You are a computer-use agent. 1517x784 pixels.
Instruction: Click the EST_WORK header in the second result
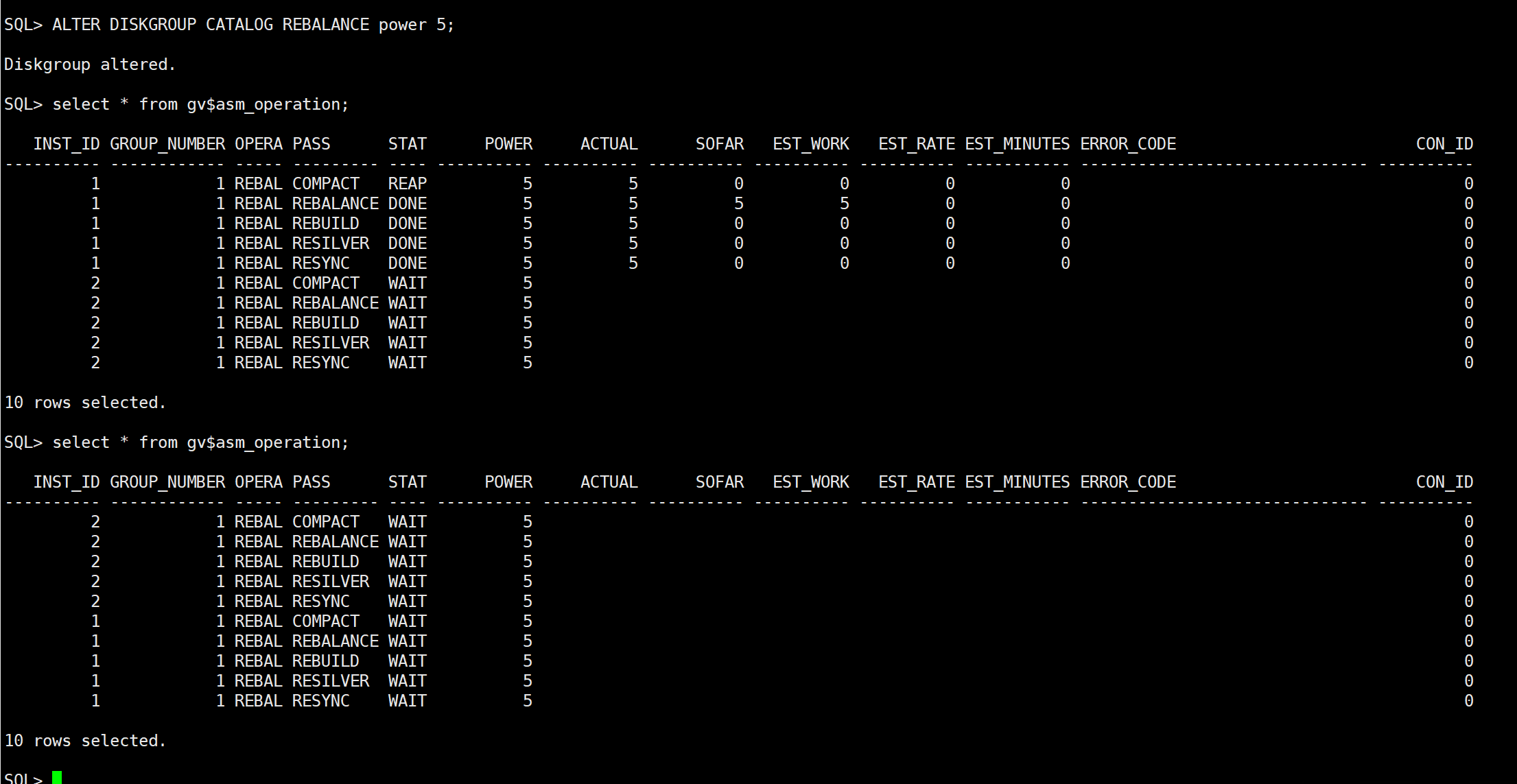tap(810, 482)
